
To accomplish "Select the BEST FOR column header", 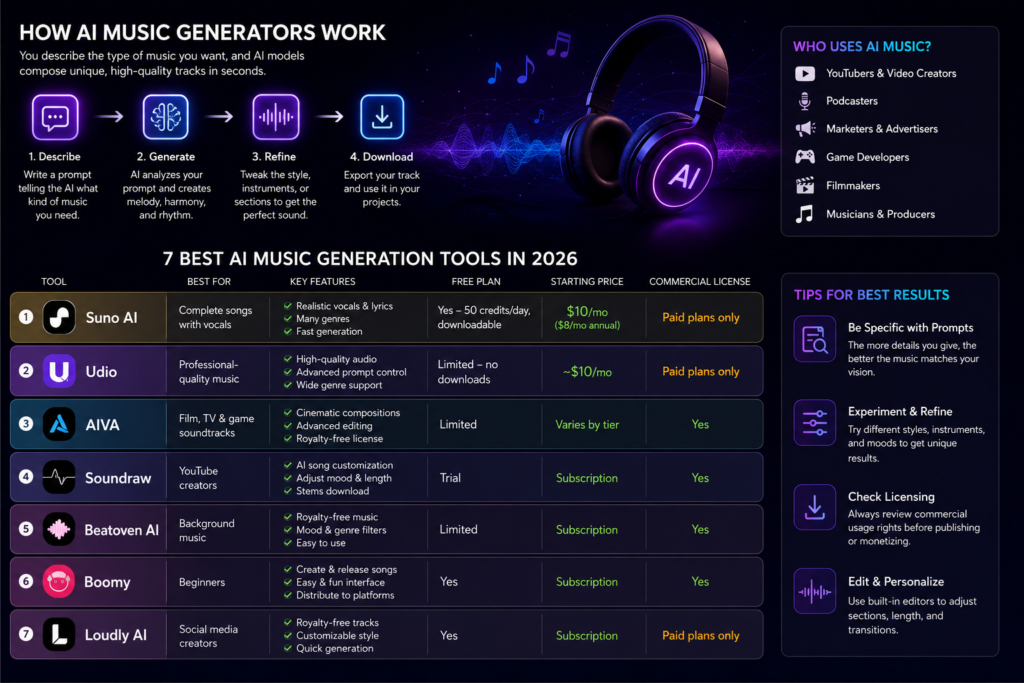I will point(209,281).
